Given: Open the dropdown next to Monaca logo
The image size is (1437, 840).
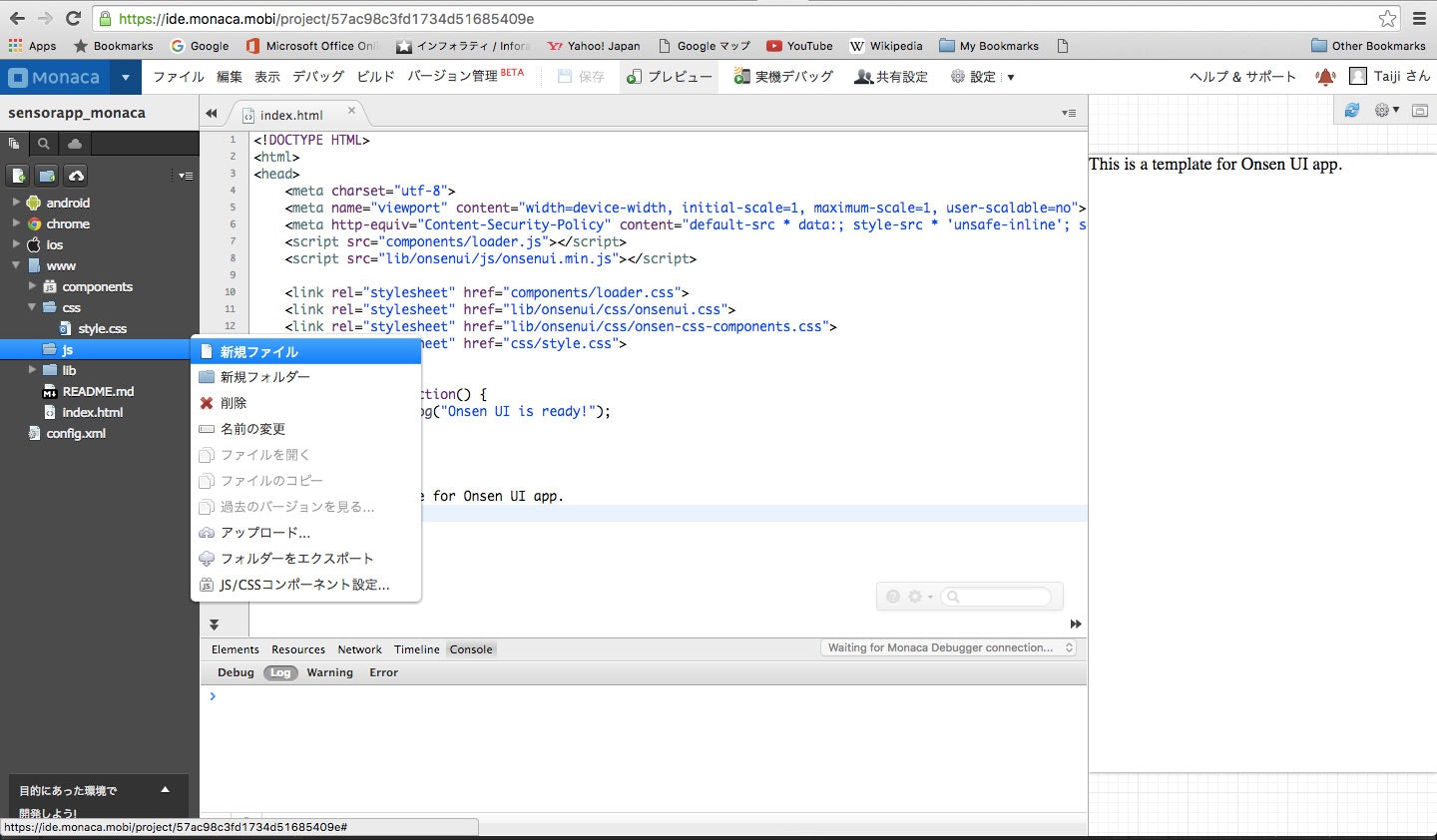Looking at the screenshot, I should [125, 77].
